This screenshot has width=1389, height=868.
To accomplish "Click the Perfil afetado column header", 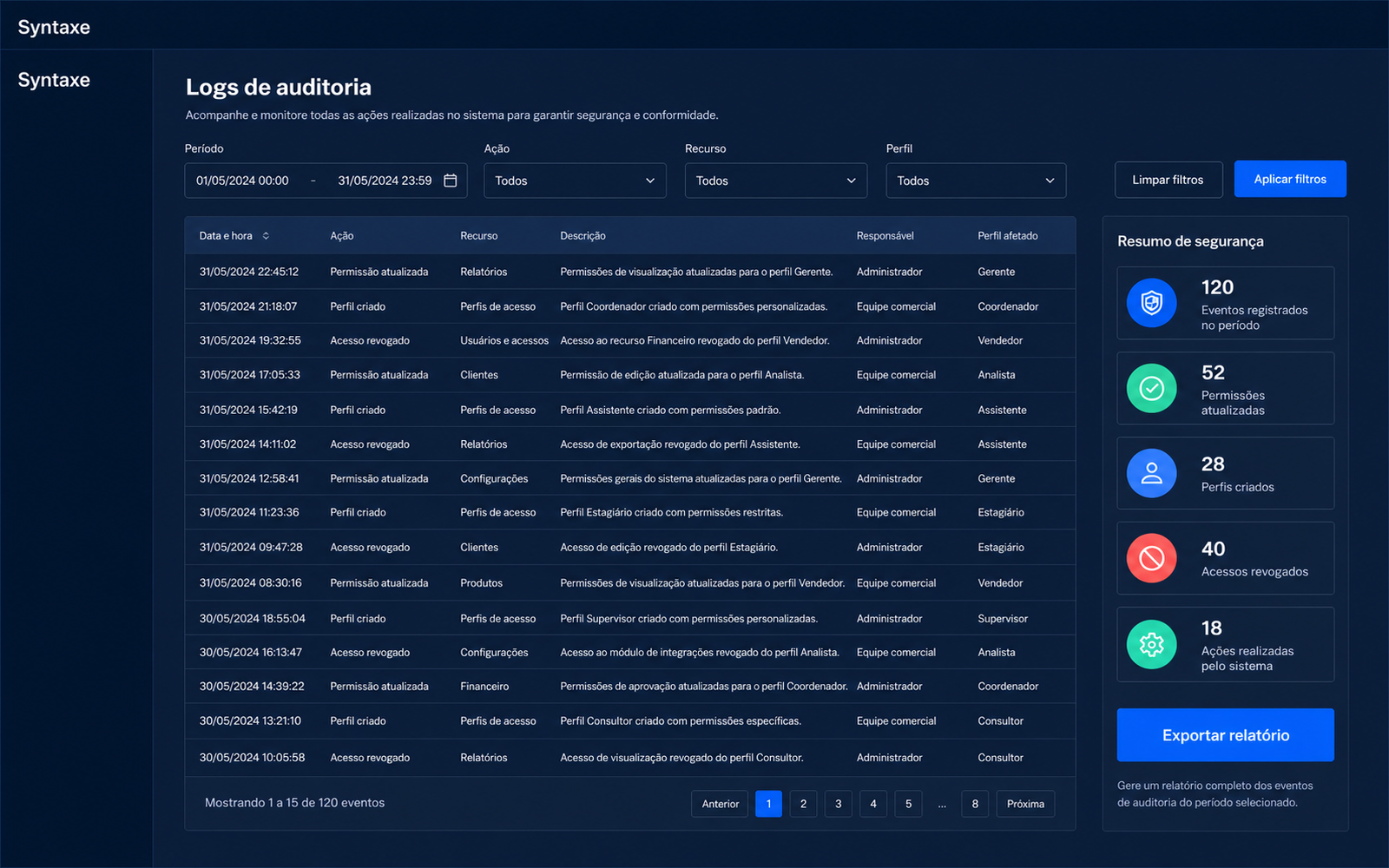I will click(1008, 236).
